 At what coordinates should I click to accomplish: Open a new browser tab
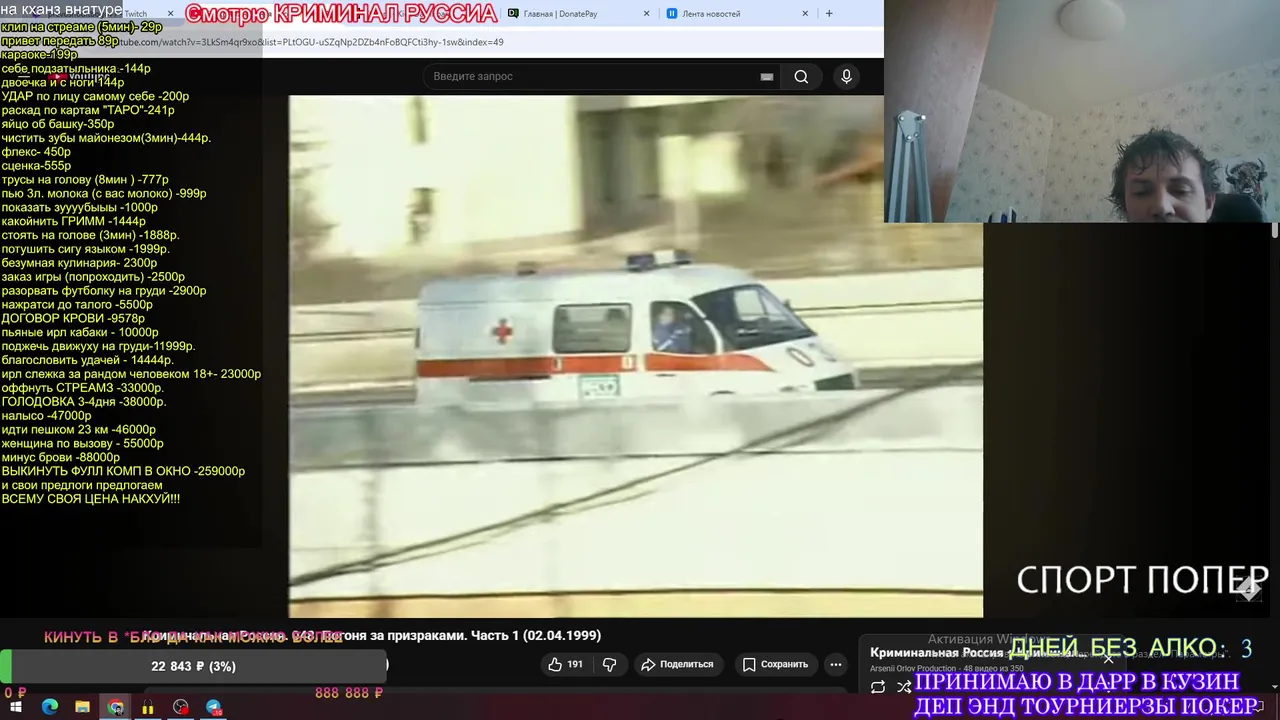[x=829, y=14]
